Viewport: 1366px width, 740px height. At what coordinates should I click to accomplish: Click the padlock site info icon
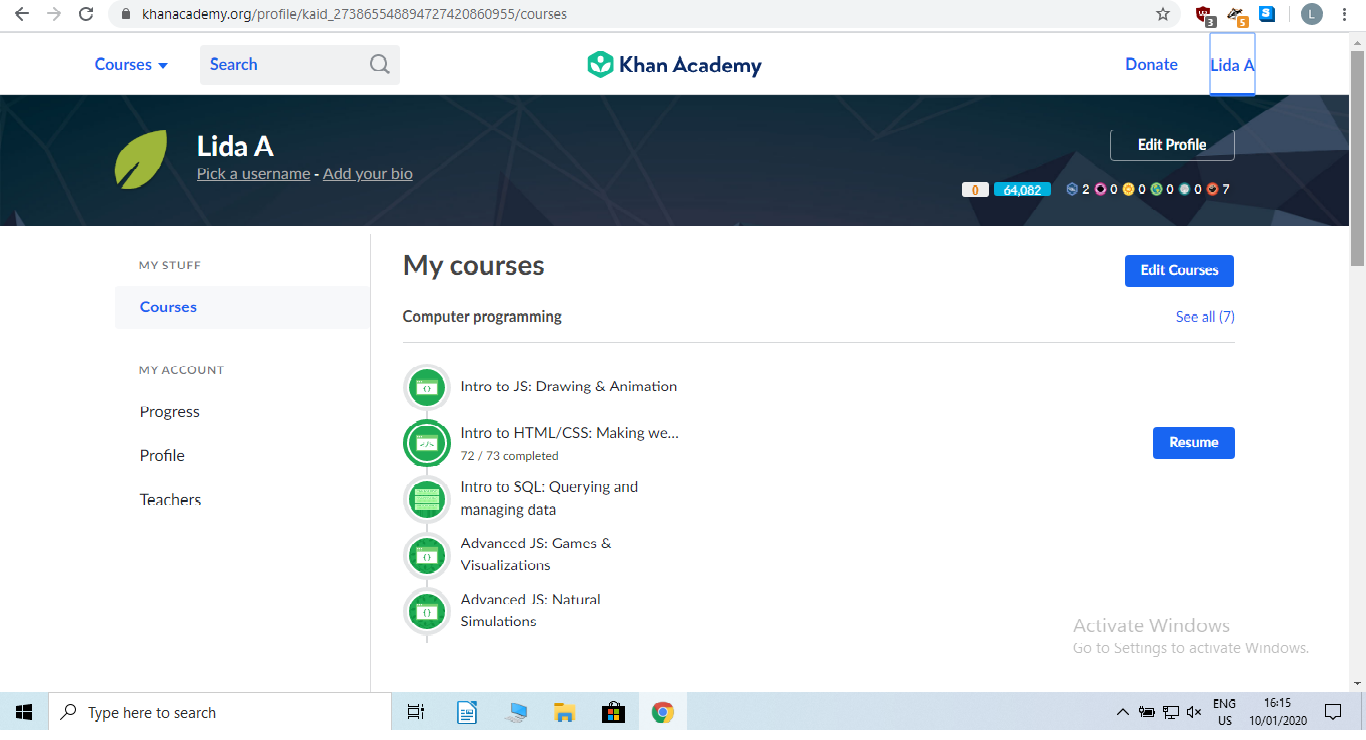[x=126, y=15]
